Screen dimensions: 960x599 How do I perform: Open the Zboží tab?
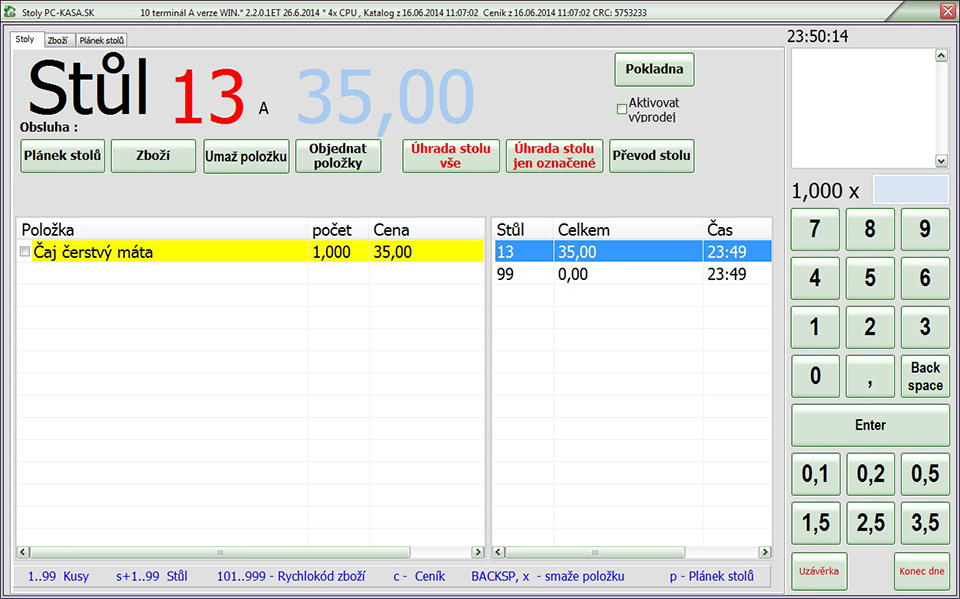(58, 40)
